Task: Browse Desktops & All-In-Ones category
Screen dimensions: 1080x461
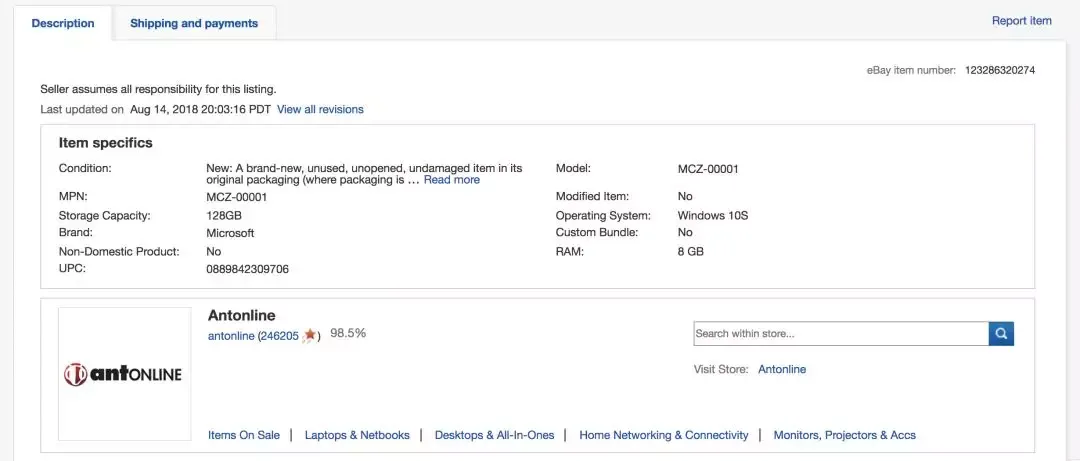Action: [x=495, y=435]
